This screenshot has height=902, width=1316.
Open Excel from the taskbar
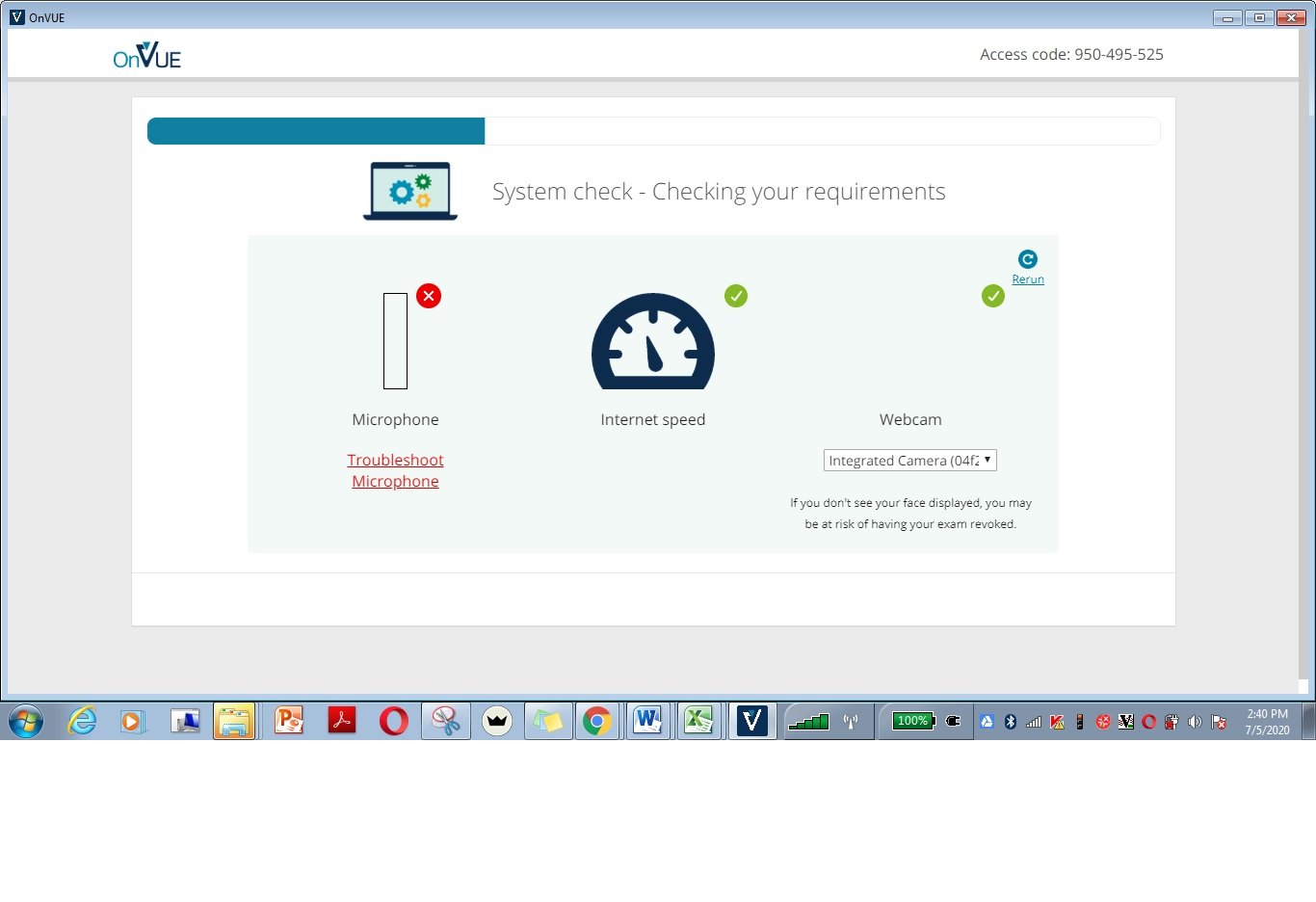[698, 721]
